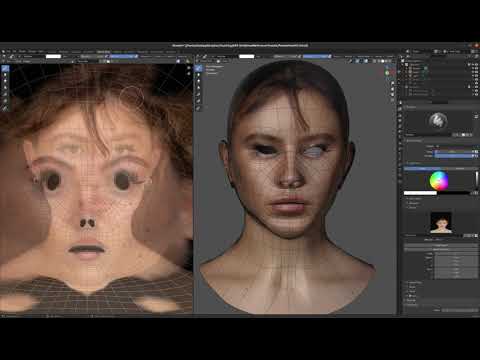Click the white primary color swatch in properties
This screenshot has height=360, width=480.
(x=420, y=193)
